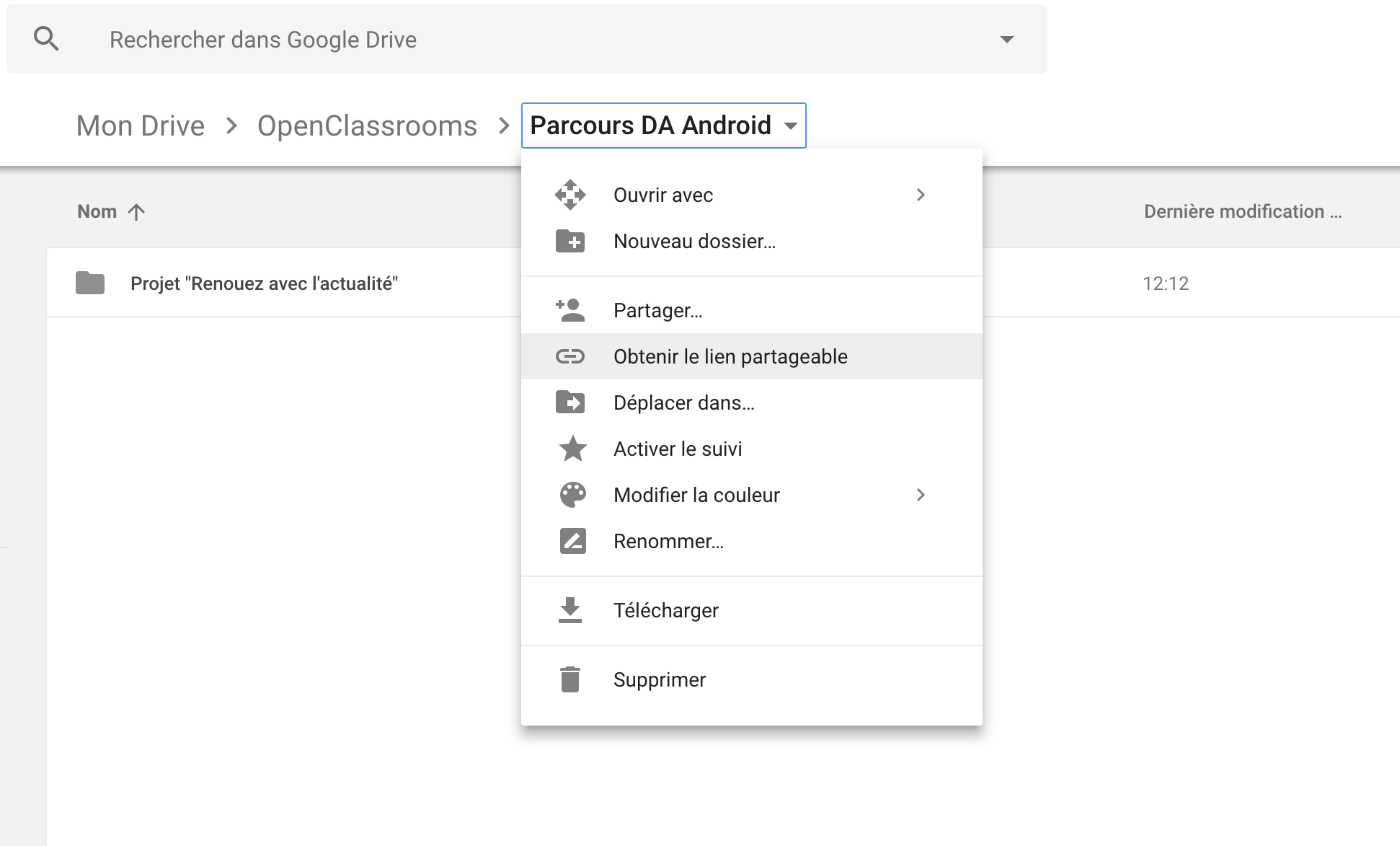
Task: Choose Activer le suivi
Action: 751,449
